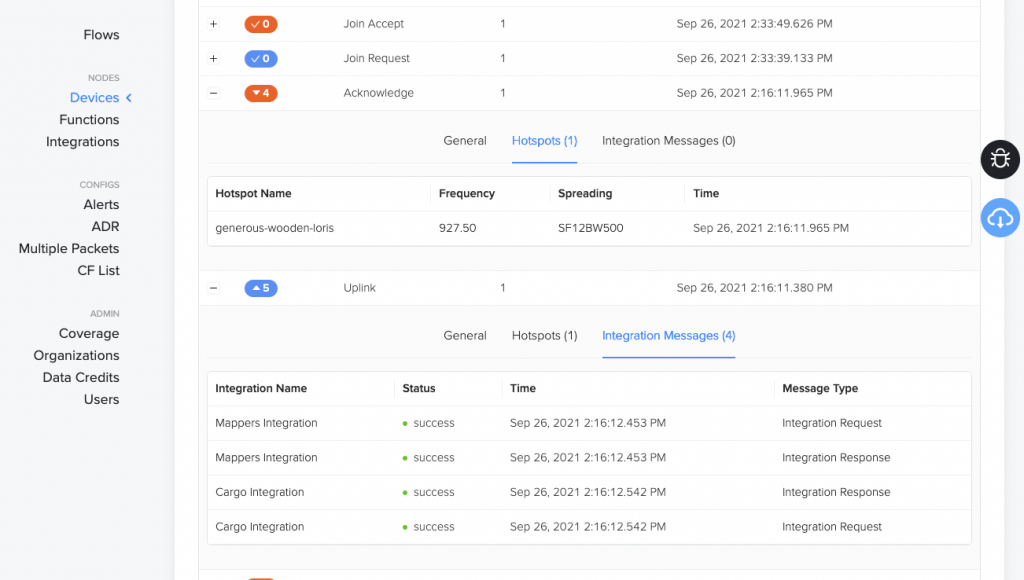Open ADR config page
Viewport: 1024px width, 580px height.
[x=105, y=227]
